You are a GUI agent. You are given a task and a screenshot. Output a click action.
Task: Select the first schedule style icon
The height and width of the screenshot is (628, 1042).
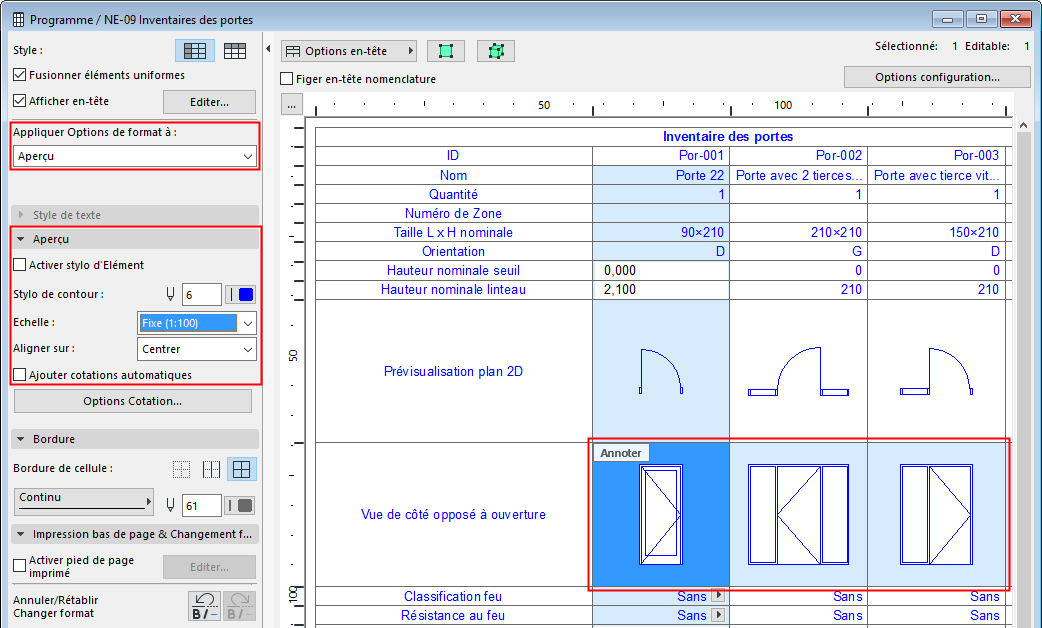(194, 50)
